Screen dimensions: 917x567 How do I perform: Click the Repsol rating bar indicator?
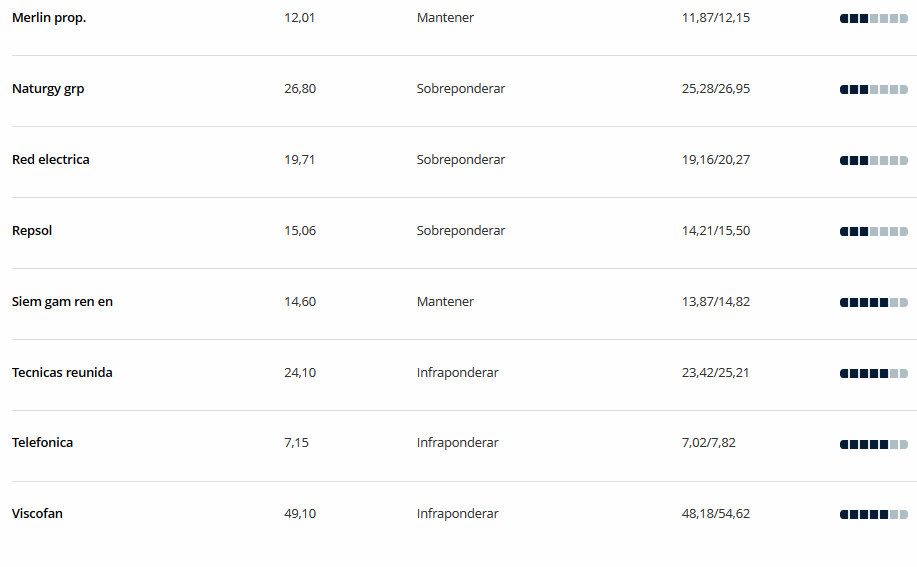coord(874,231)
